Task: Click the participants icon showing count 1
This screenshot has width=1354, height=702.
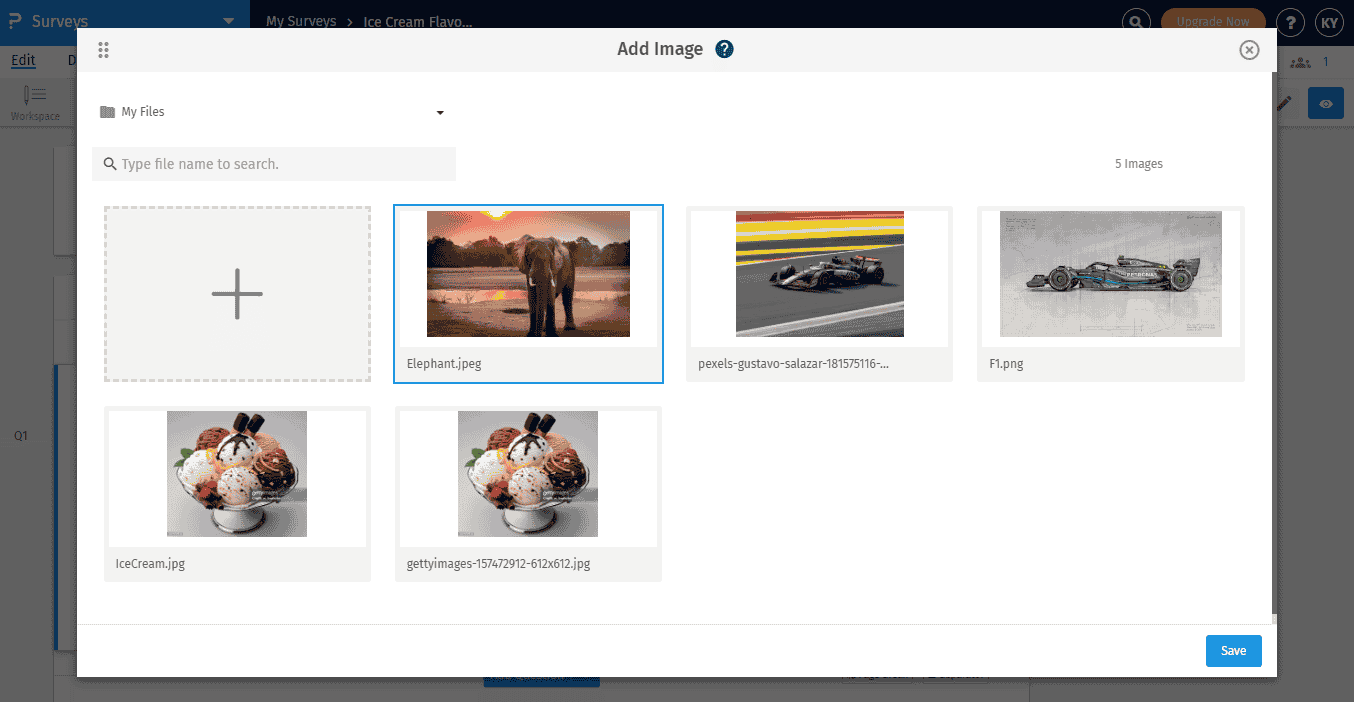Action: [x=1303, y=61]
